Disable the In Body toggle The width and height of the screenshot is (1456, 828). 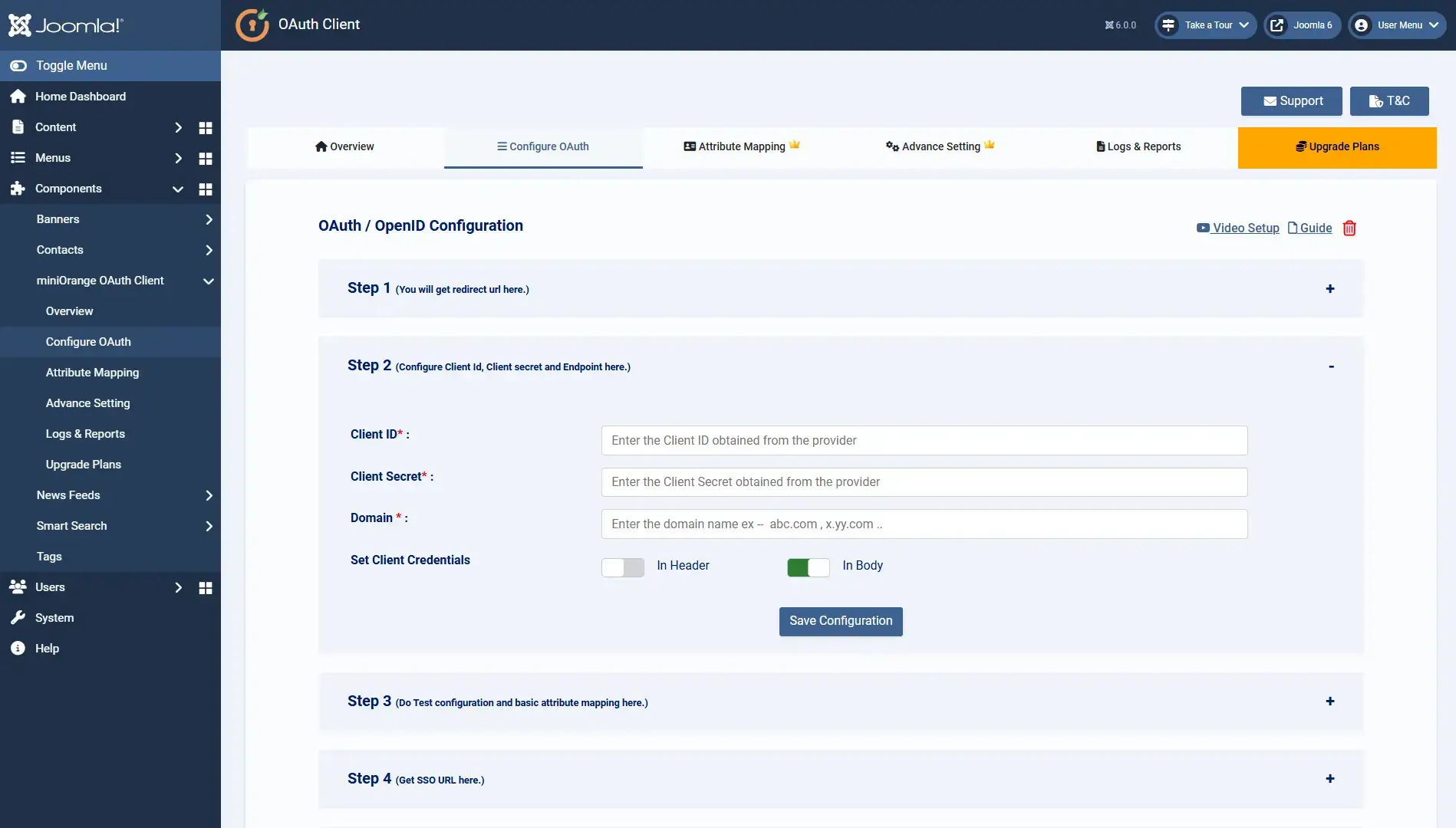coord(808,567)
